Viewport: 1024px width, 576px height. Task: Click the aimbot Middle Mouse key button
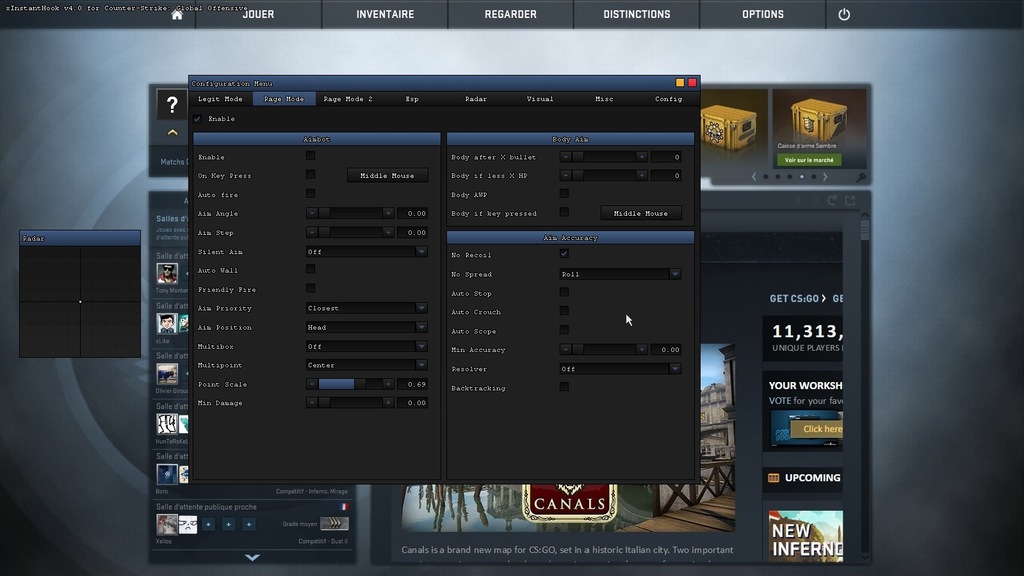387,176
